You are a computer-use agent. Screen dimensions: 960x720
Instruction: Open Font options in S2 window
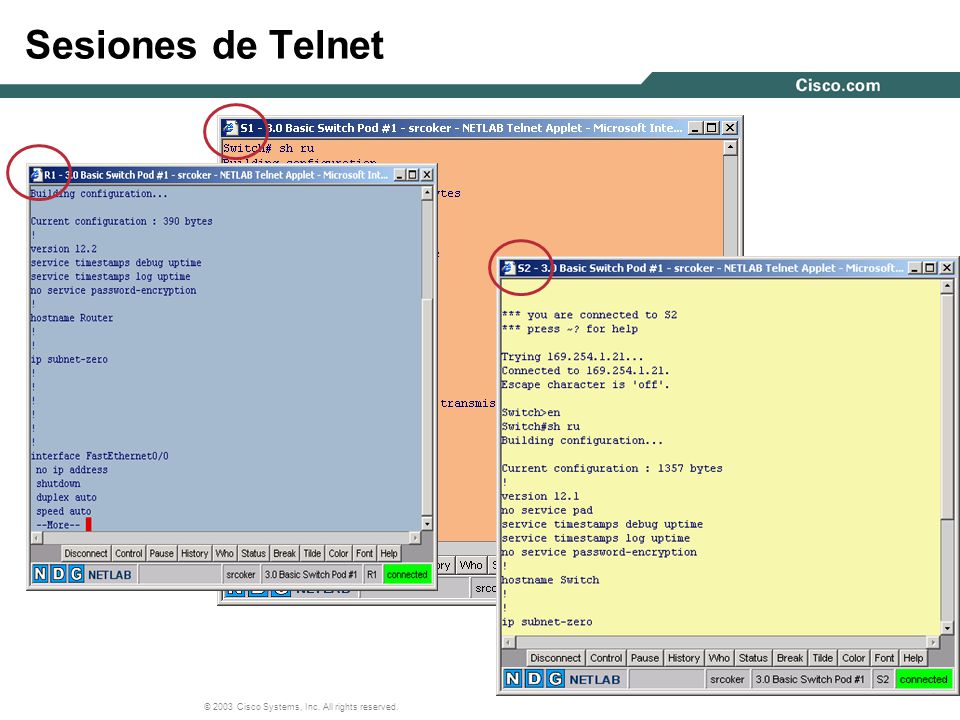[884, 658]
